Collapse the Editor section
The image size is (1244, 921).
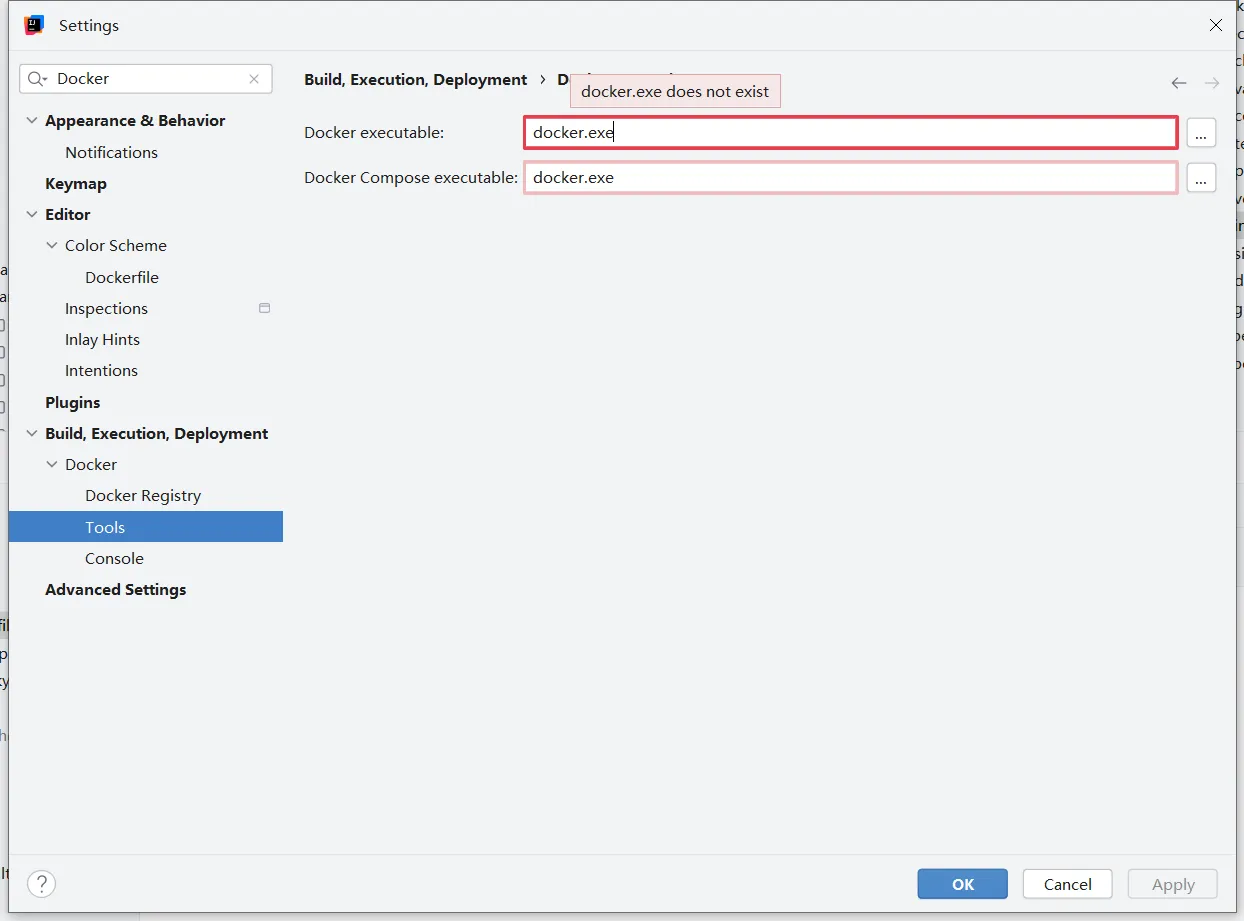tap(32, 214)
